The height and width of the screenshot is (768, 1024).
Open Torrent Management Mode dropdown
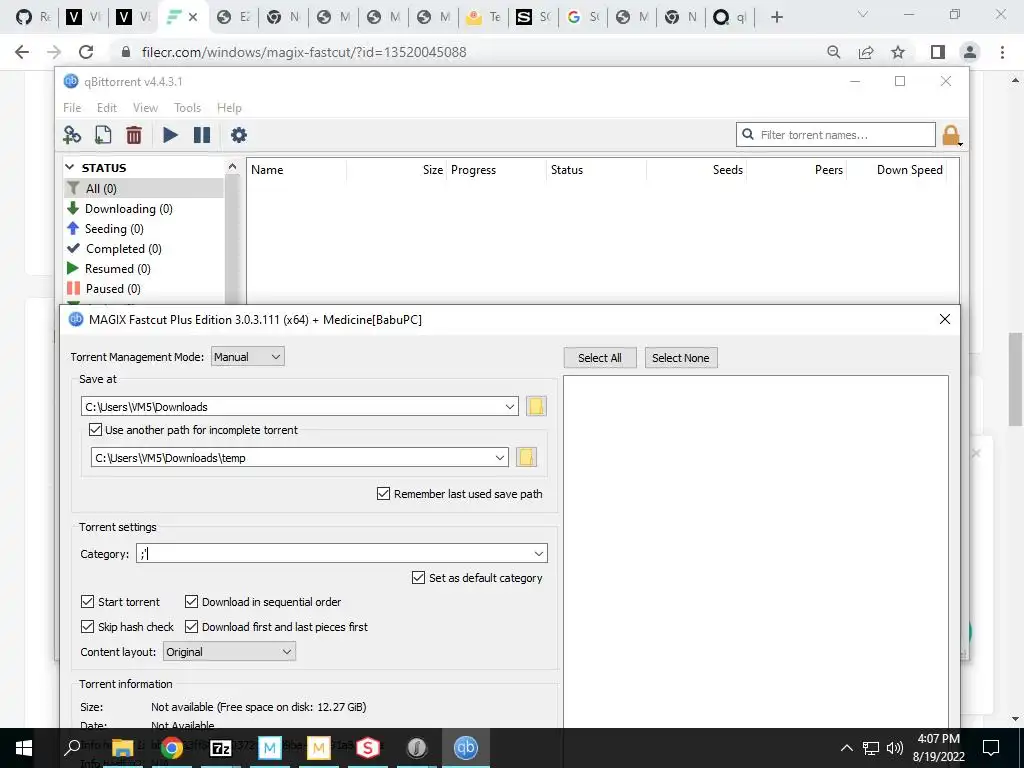[x=248, y=357]
